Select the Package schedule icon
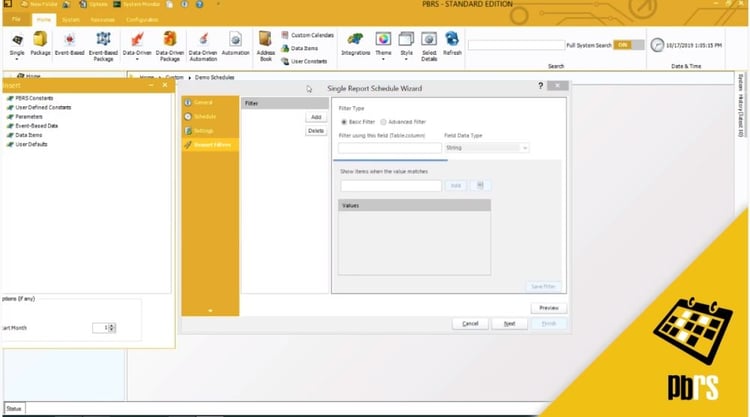This screenshot has width=750, height=417. pyautogui.click(x=40, y=43)
